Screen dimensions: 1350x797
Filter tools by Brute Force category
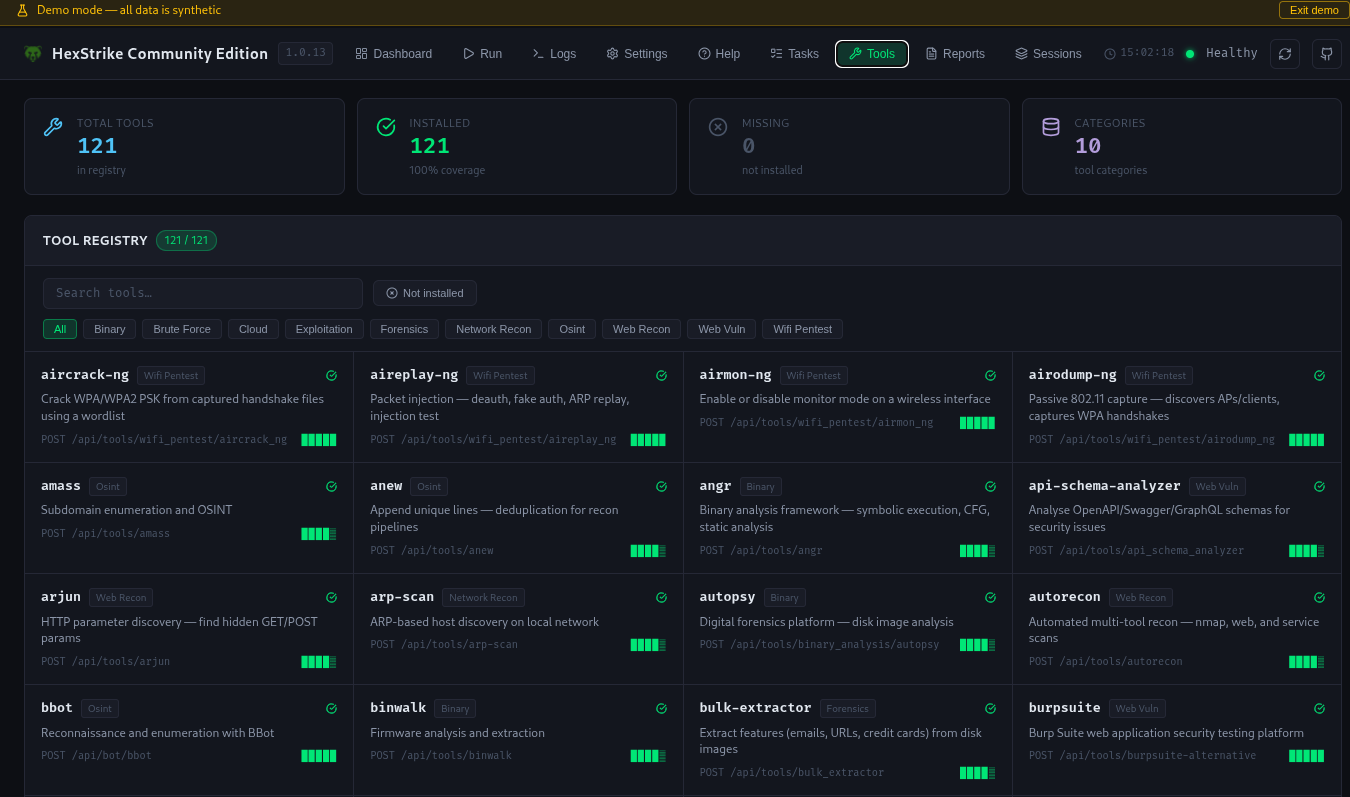(182, 329)
